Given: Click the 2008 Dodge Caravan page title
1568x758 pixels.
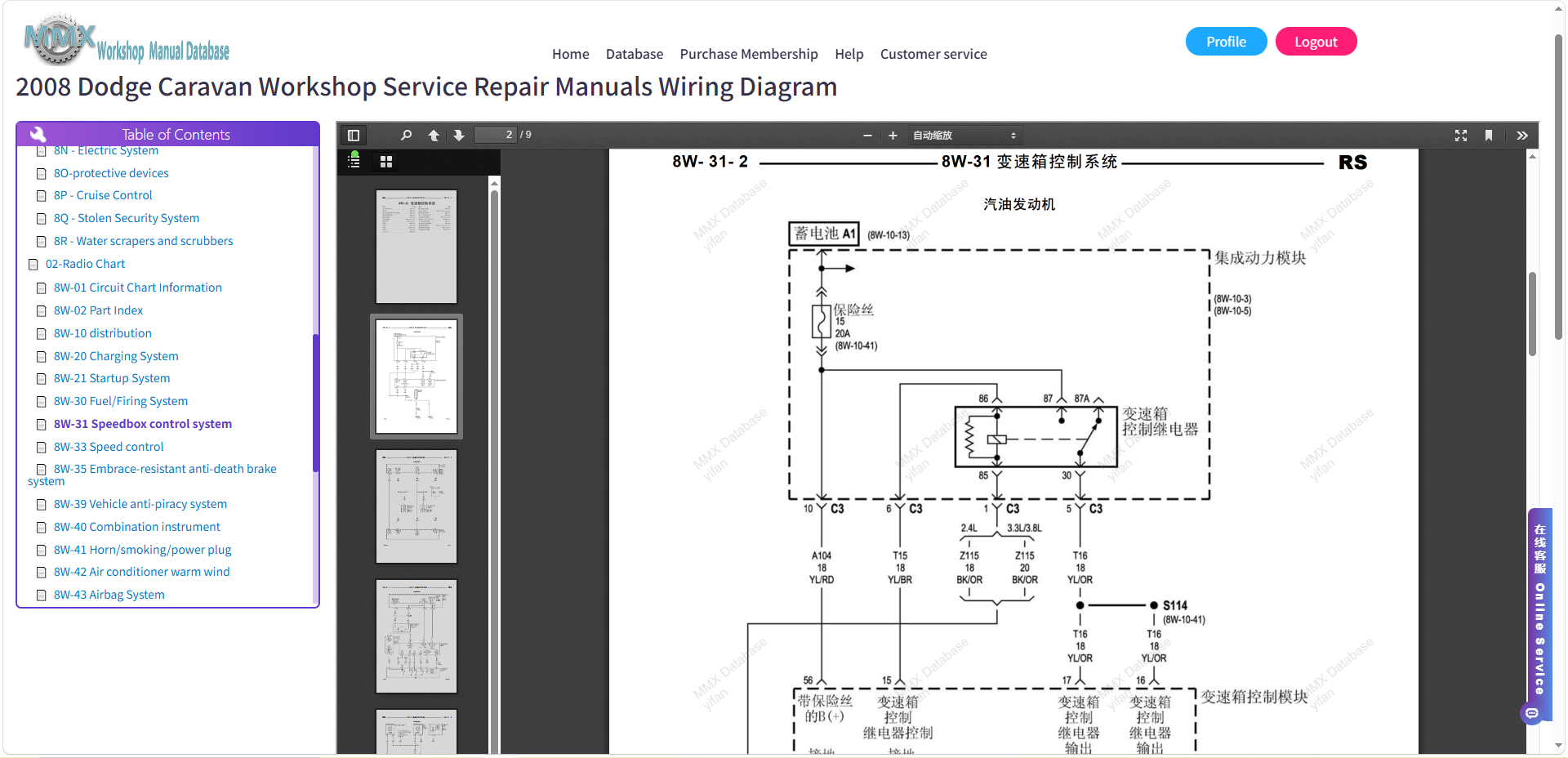Looking at the screenshot, I should coord(426,87).
